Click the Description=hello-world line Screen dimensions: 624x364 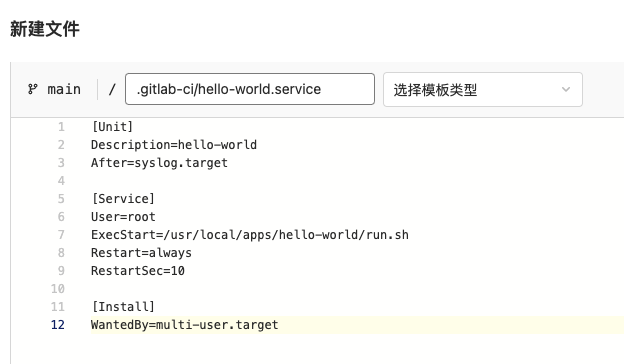(x=174, y=145)
